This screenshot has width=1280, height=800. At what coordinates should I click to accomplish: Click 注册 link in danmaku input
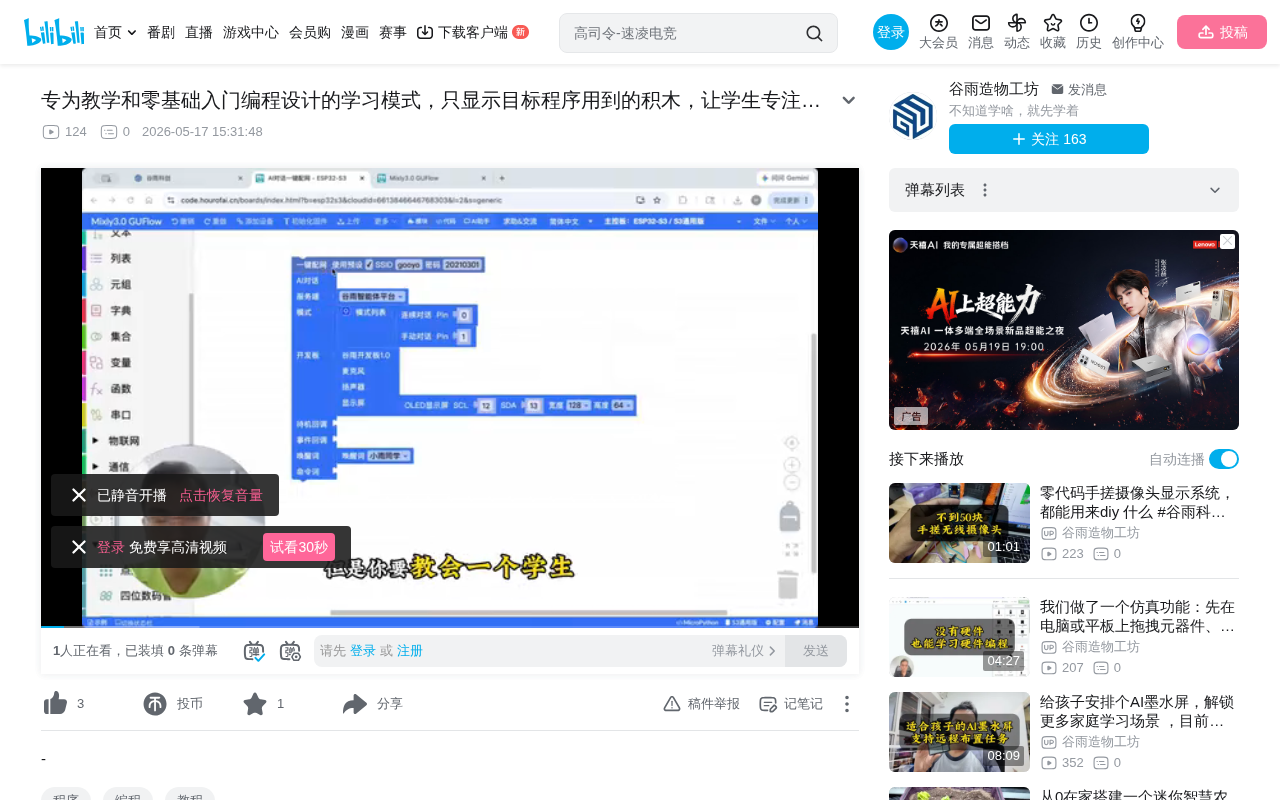pos(410,651)
